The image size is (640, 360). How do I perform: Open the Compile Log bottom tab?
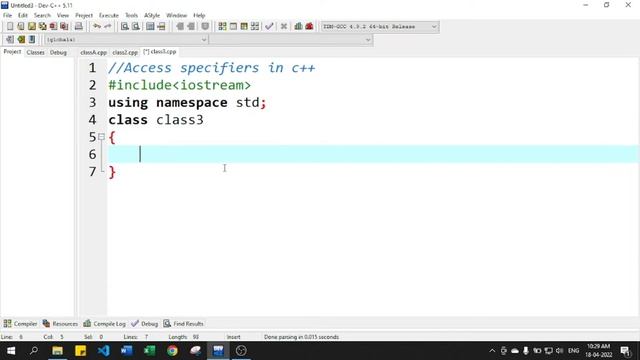pyautogui.click(x=104, y=324)
